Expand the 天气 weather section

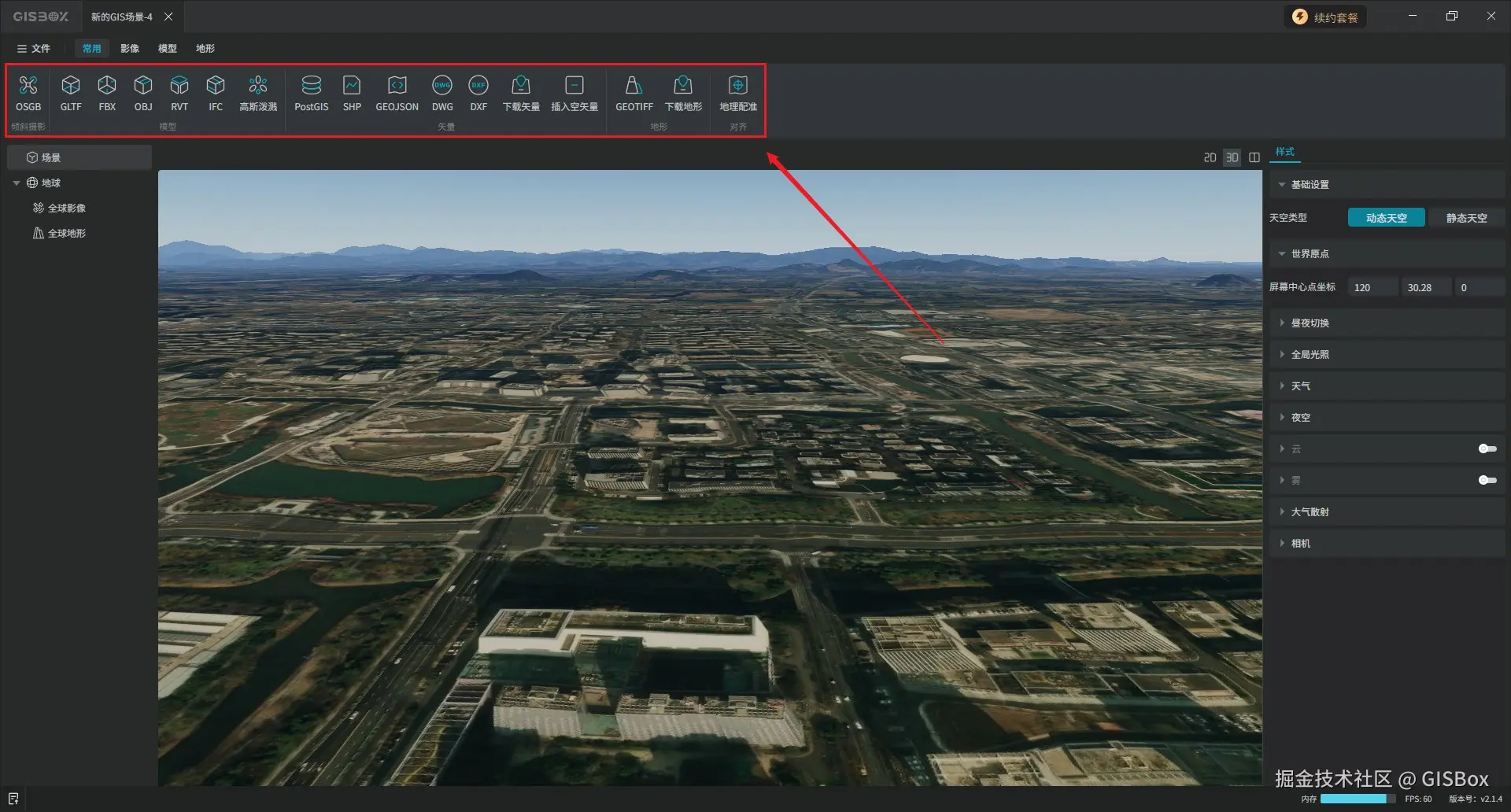tap(1387, 386)
